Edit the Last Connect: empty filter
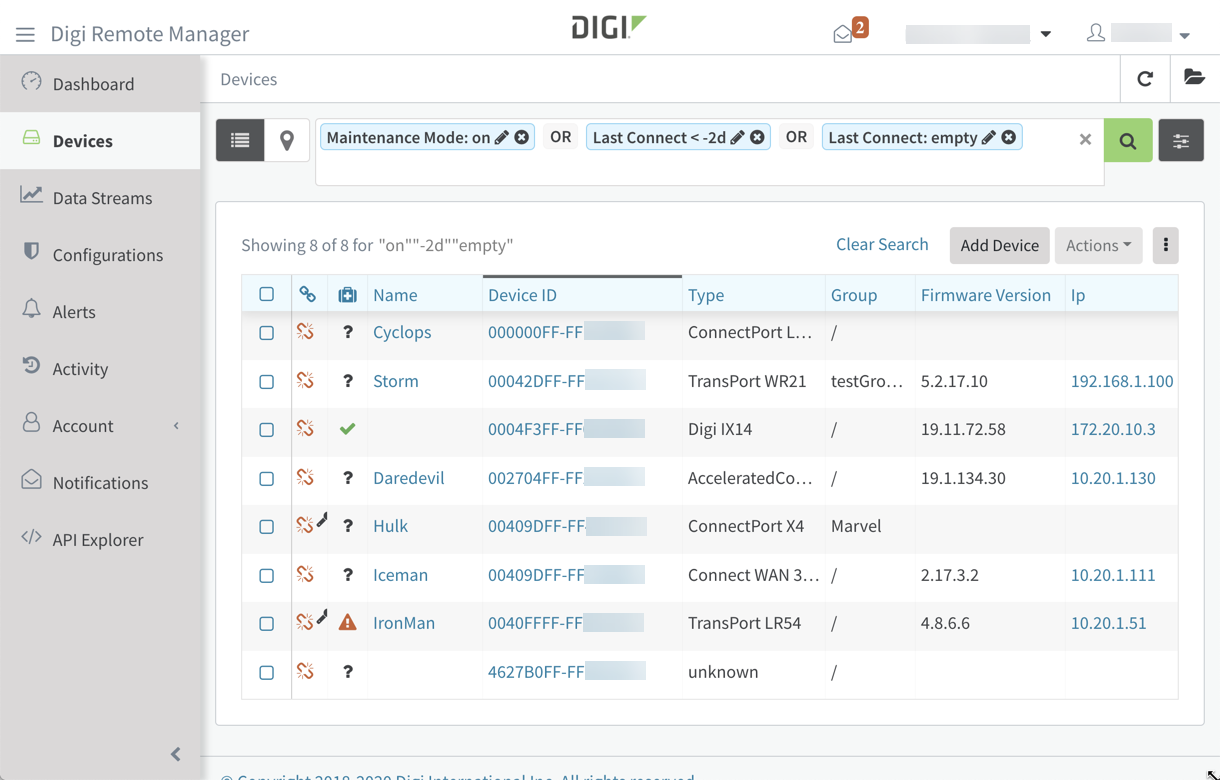 pos(988,138)
